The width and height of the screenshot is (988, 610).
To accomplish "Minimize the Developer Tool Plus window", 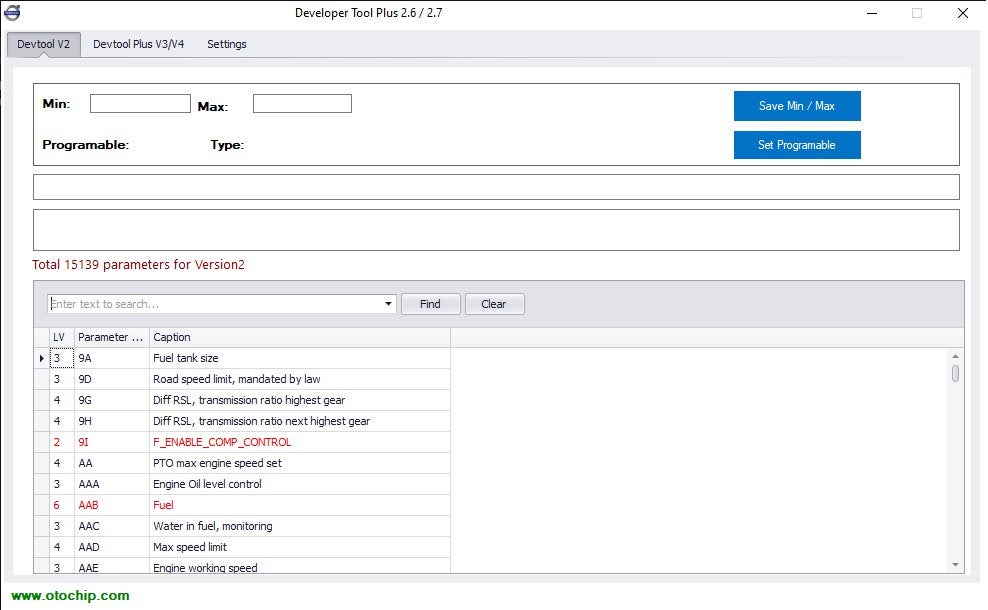I will [872, 13].
